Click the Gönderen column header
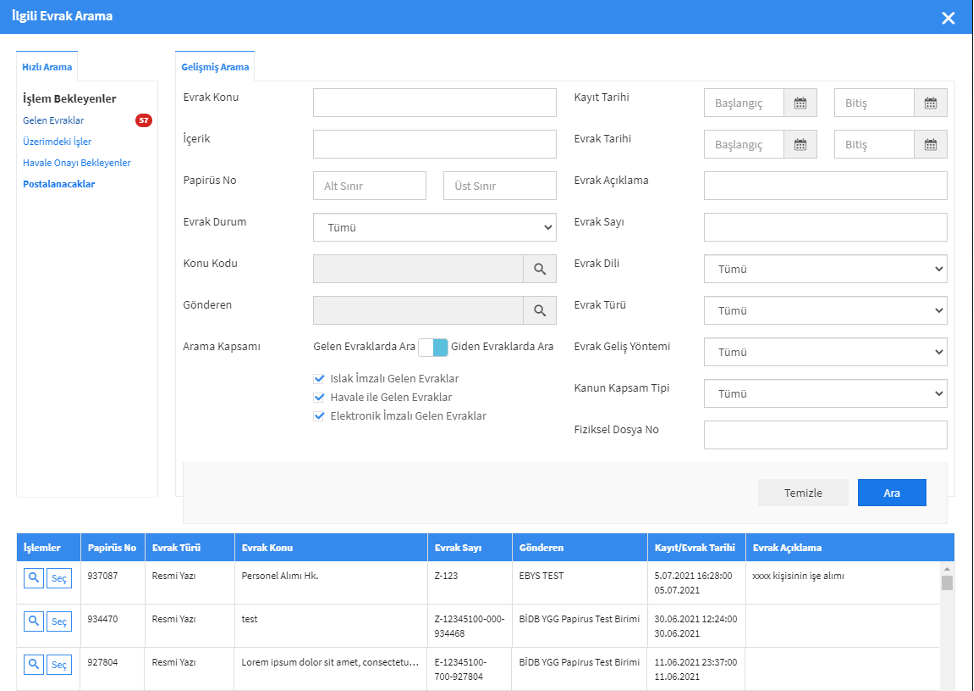974x691 pixels. pyautogui.click(x=580, y=547)
